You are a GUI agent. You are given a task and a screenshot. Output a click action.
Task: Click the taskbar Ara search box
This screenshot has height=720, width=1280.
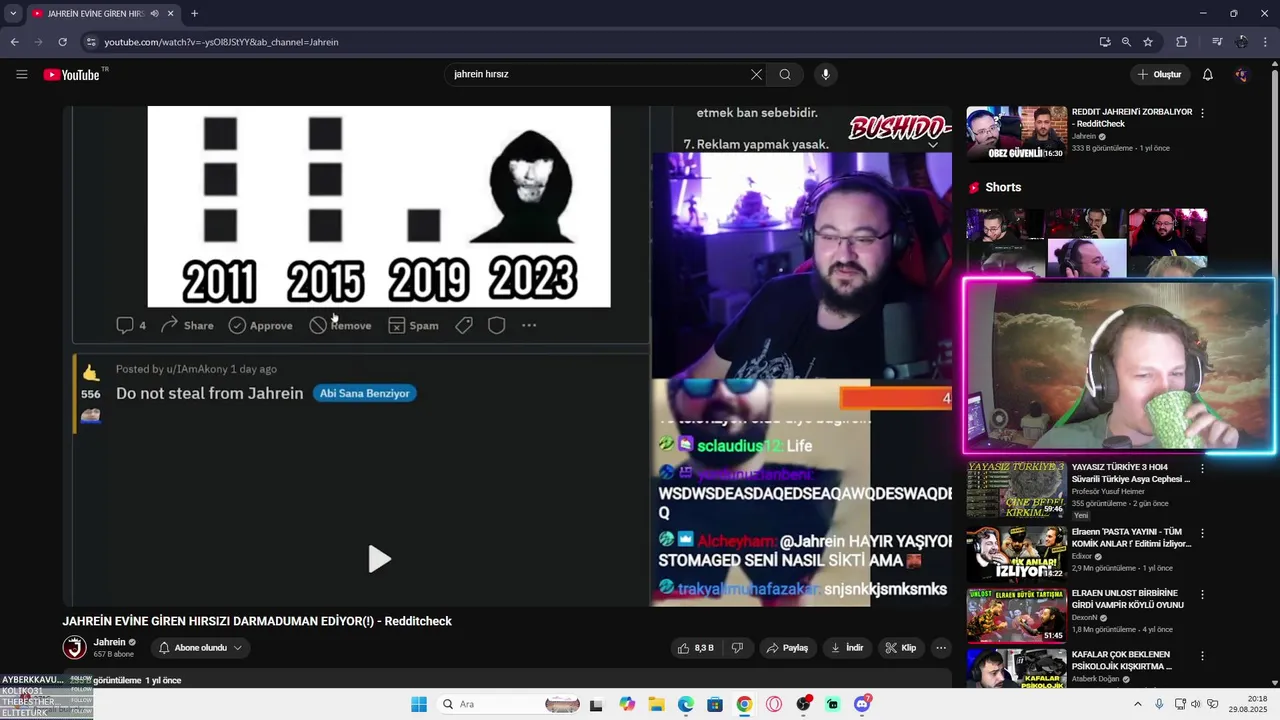pos(510,704)
